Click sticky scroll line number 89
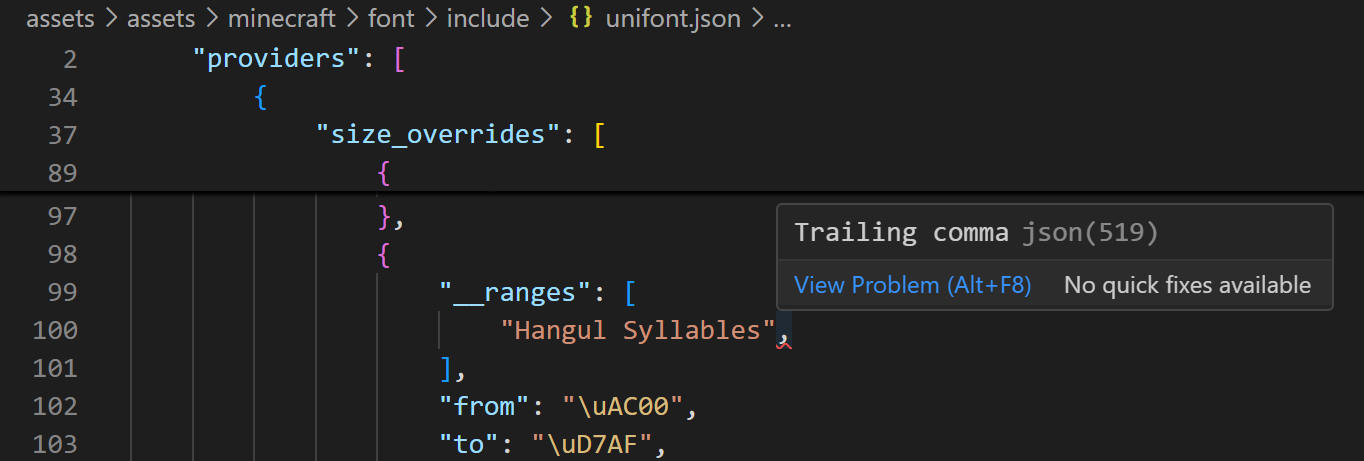 tap(62, 174)
